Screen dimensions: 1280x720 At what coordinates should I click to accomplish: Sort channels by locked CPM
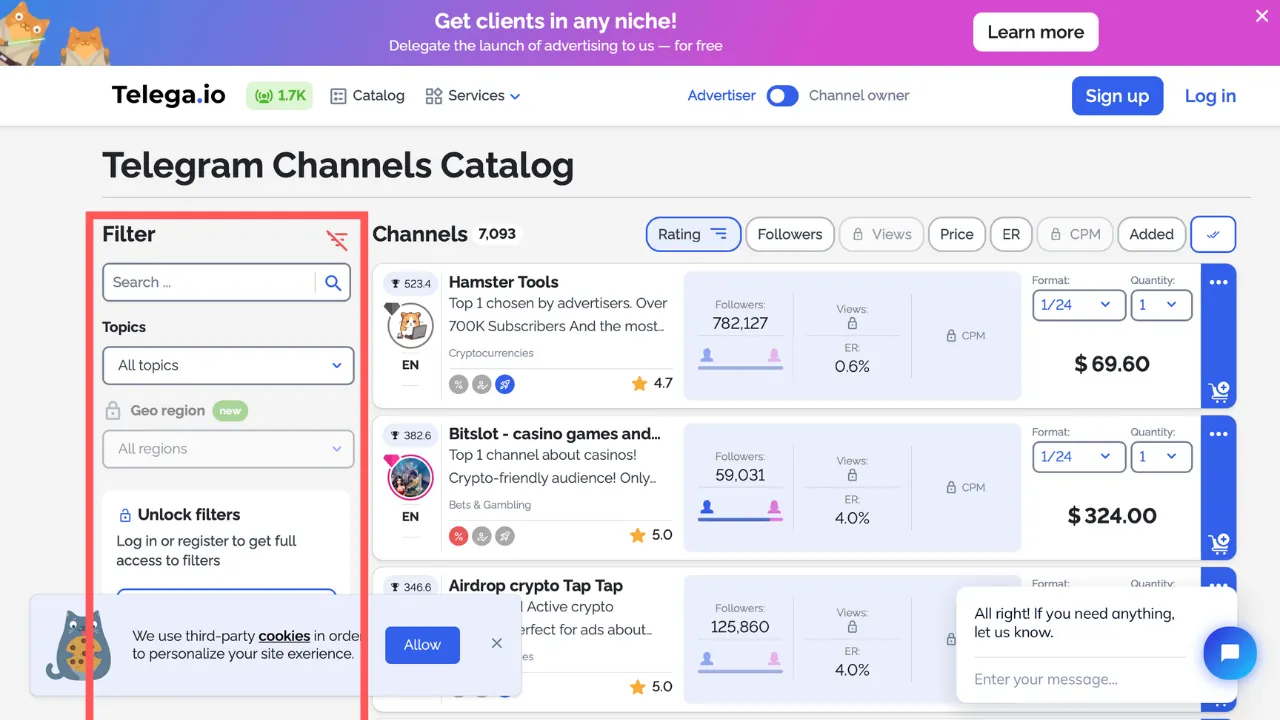(1075, 234)
